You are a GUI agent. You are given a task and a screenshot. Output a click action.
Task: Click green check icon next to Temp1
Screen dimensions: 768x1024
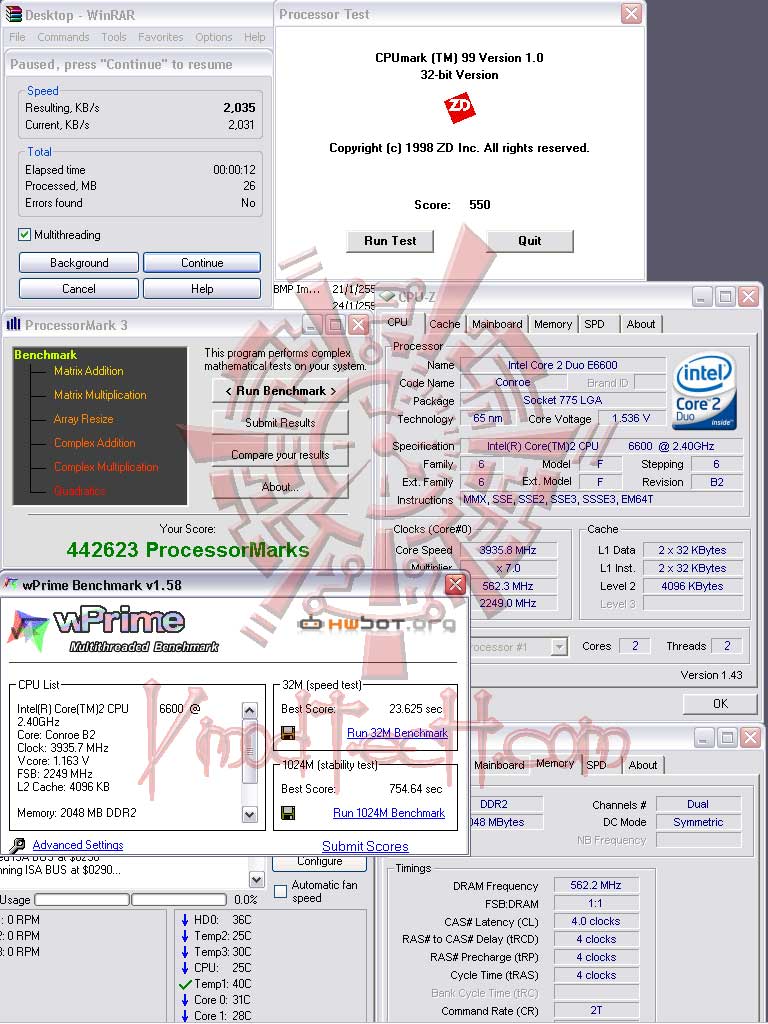[x=185, y=984]
